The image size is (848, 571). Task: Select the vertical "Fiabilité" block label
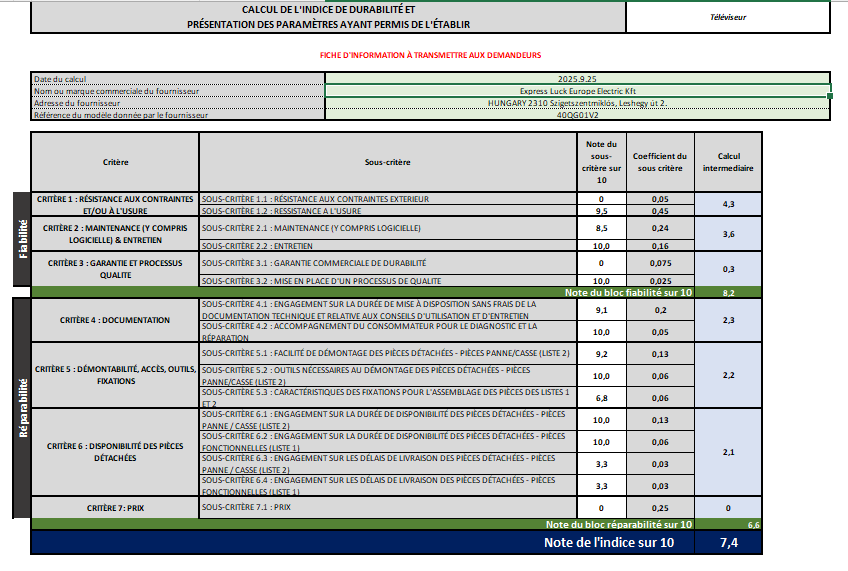(22, 240)
